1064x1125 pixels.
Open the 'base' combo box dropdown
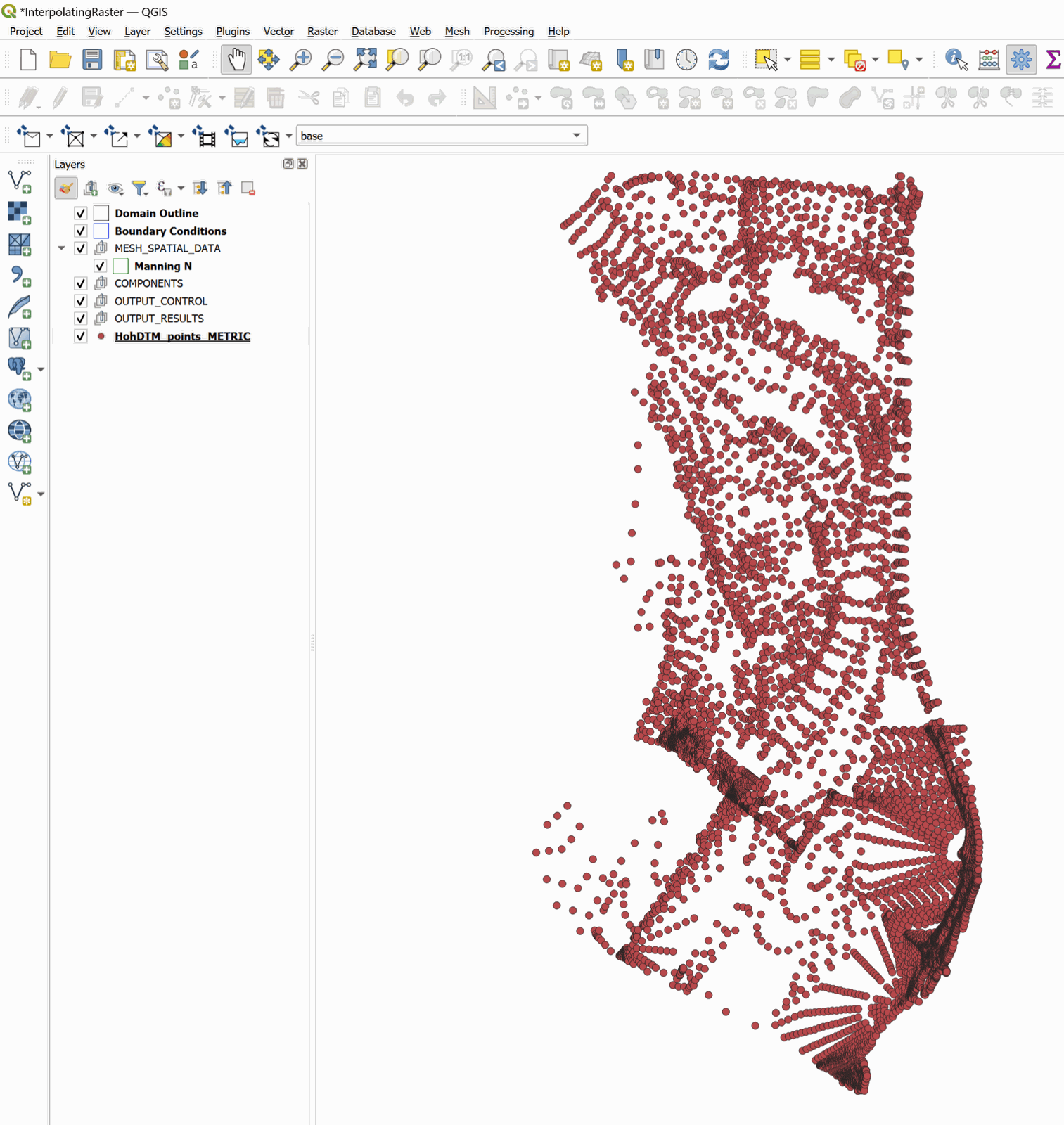pyautogui.click(x=576, y=136)
